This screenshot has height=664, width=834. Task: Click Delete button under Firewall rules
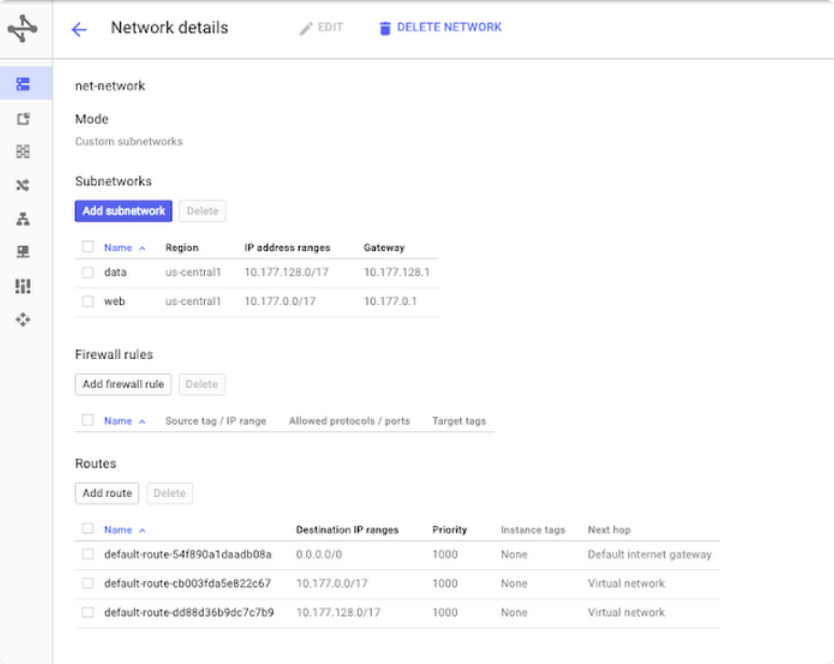coord(202,384)
